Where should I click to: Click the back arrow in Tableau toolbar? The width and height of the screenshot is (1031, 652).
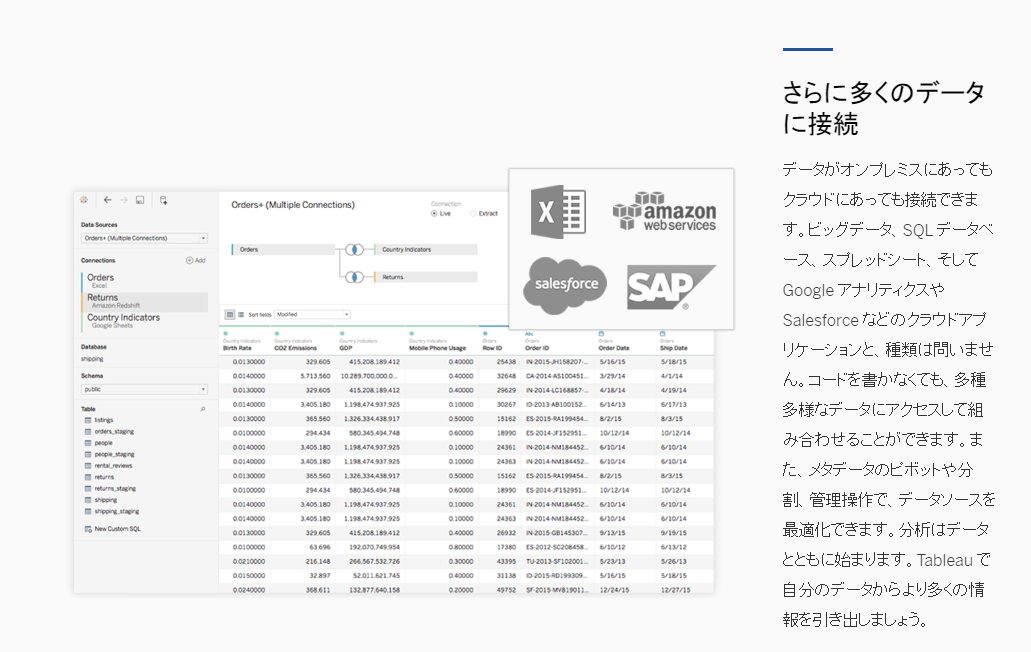click(x=107, y=200)
